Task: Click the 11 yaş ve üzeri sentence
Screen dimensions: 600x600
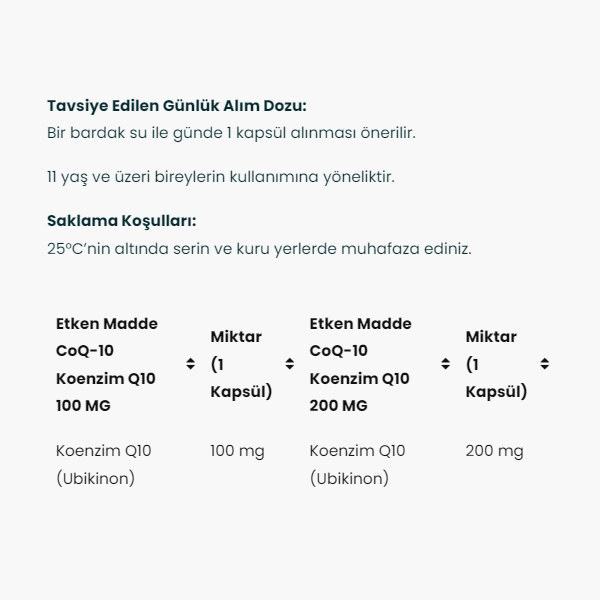Action: (221, 177)
